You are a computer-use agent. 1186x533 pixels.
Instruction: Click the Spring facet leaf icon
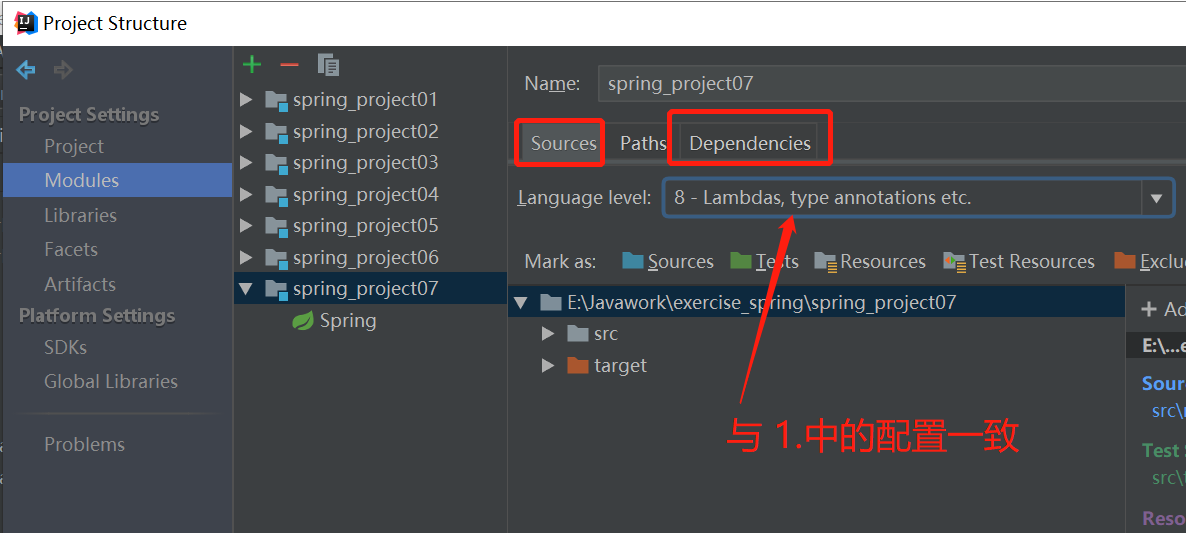point(303,321)
